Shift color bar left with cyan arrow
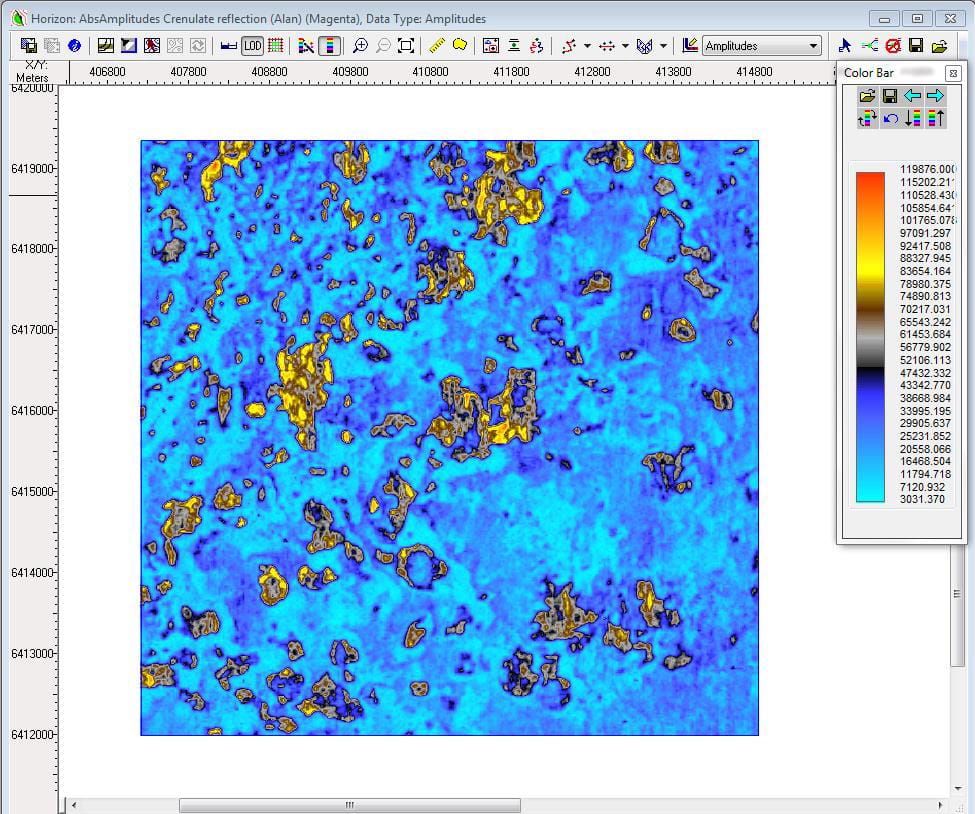975x814 pixels. coord(912,96)
